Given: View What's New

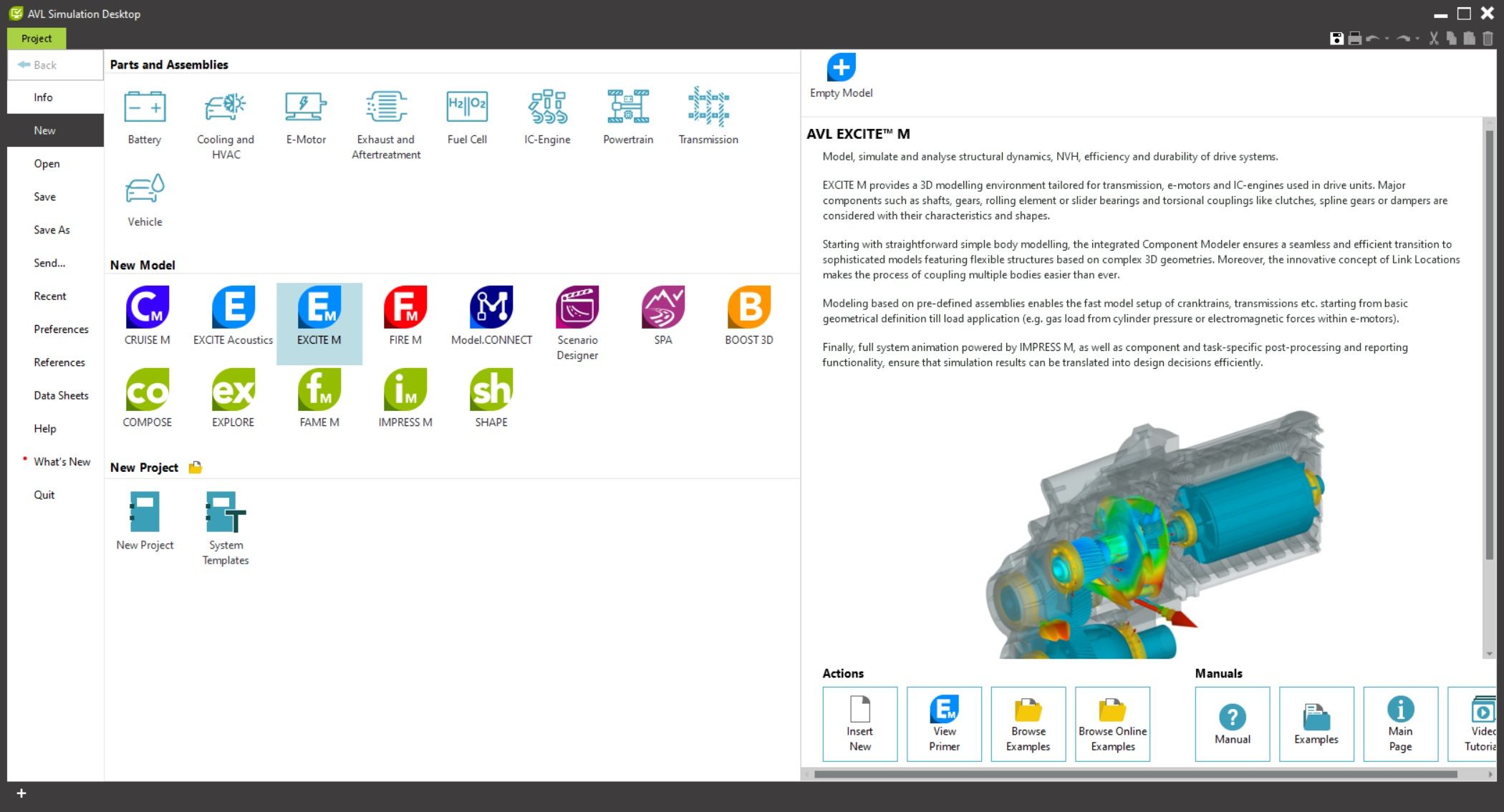Looking at the screenshot, I should pos(55,462).
